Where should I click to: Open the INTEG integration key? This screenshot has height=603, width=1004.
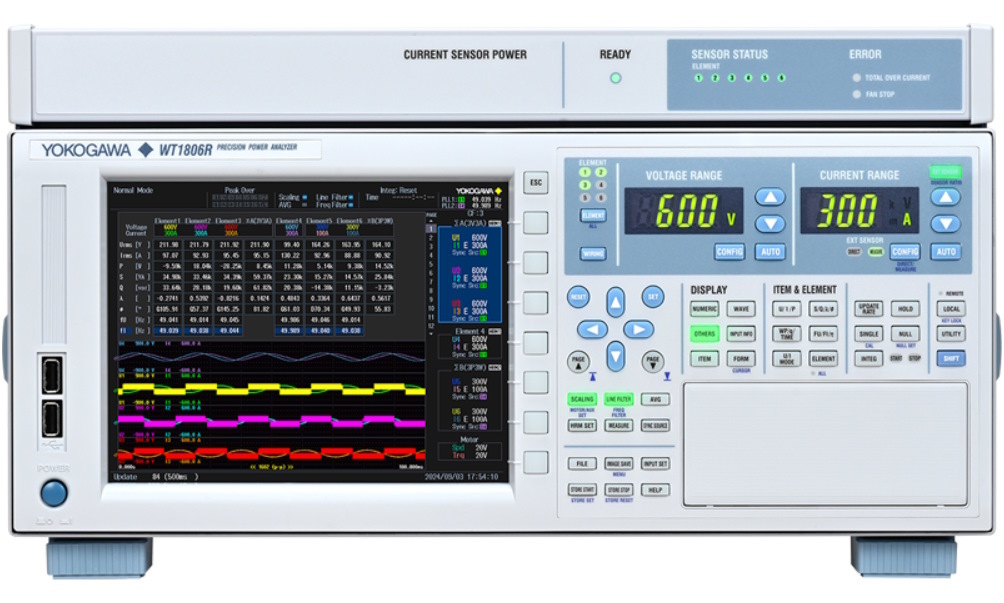(x=868, y=358)
